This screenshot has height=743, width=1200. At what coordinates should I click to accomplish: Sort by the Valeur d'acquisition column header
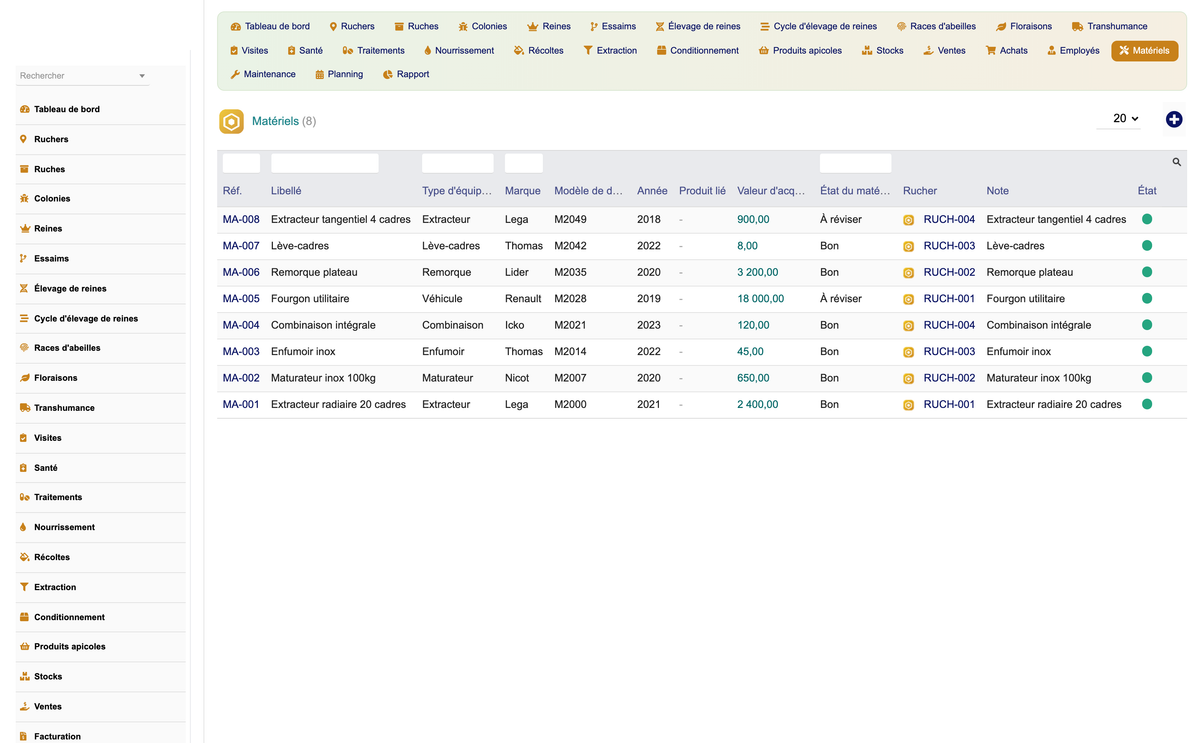click(771, 191)
